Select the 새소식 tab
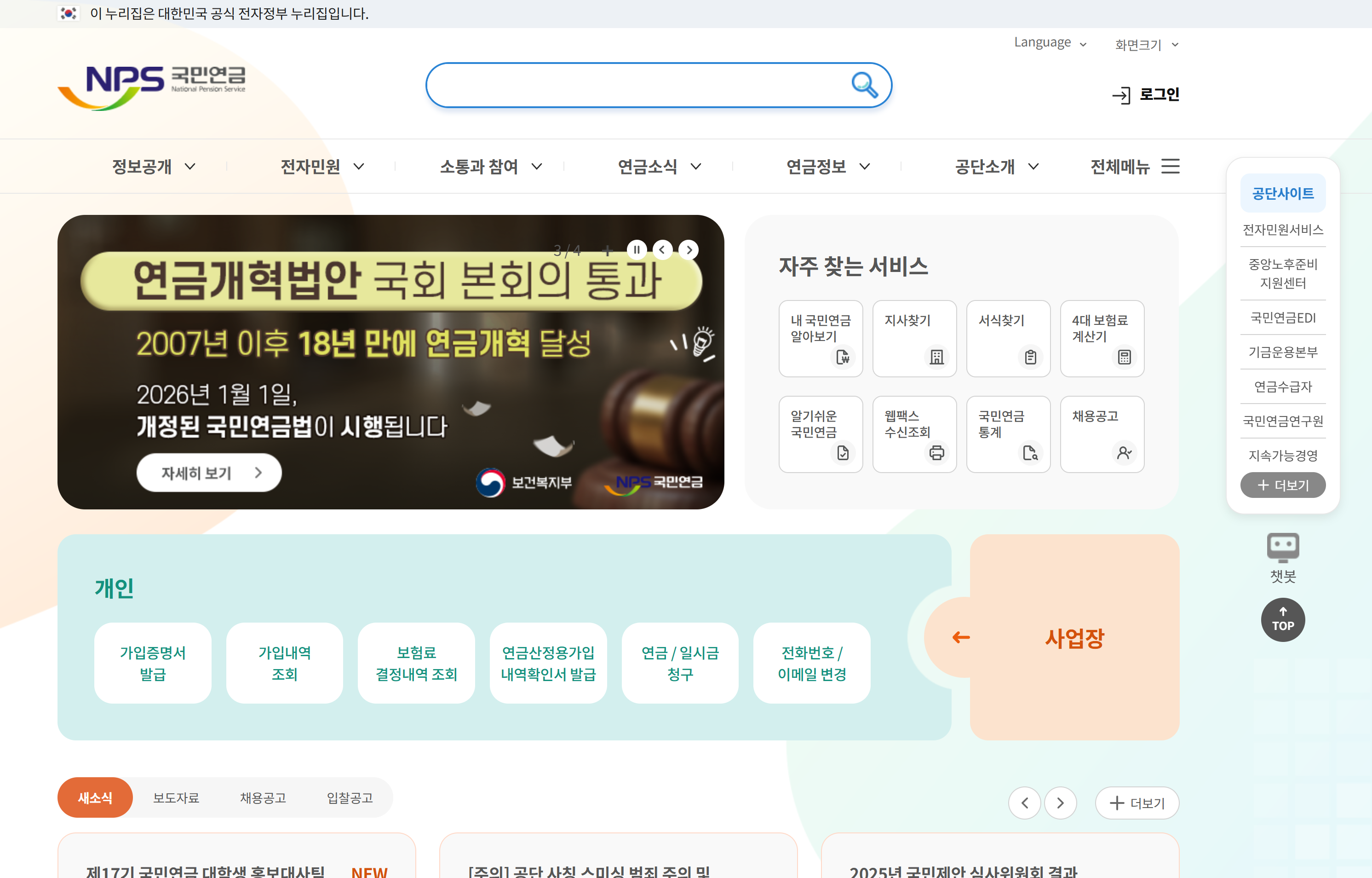The image size is (1372, 878). (x=95, y=797)
